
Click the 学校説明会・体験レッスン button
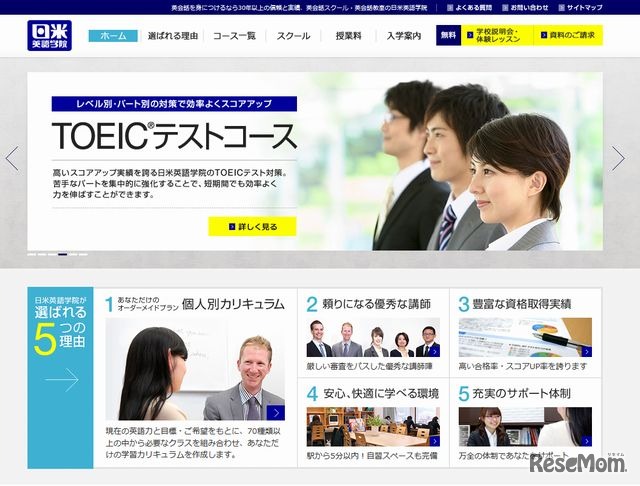coord(497,36)
